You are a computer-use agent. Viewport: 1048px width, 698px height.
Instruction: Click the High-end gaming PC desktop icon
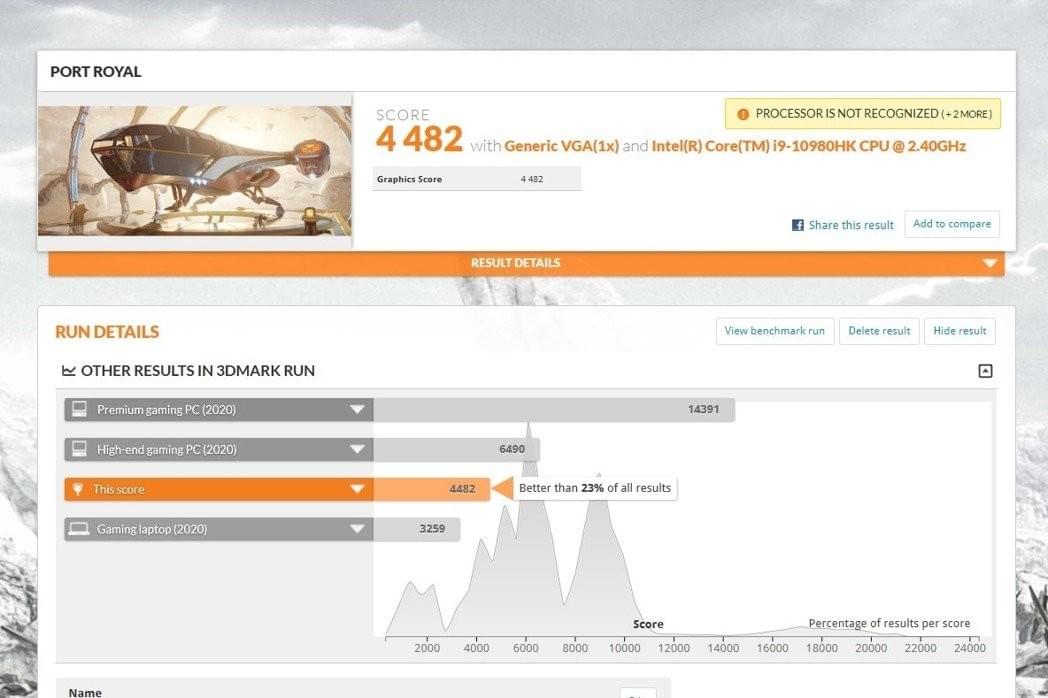tap(80, 449)
